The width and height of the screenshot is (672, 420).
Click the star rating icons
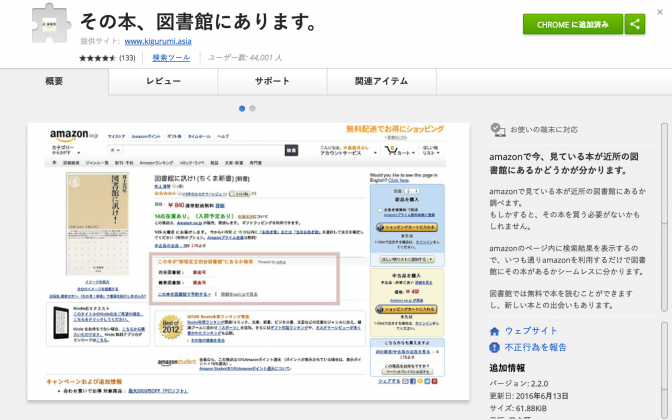(x=98, y=58)
